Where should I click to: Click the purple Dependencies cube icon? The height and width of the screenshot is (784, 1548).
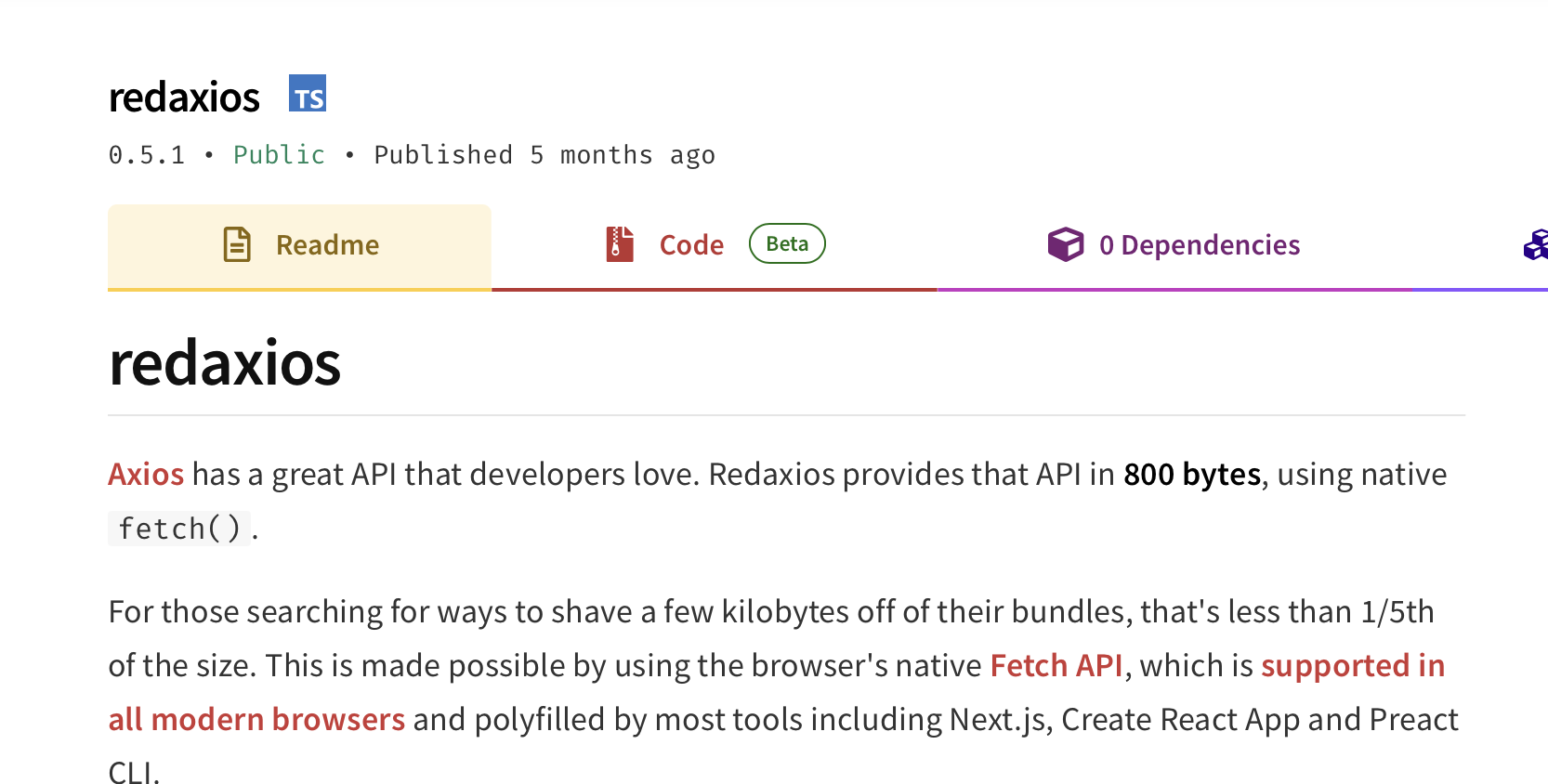[x=1065, y=244]
